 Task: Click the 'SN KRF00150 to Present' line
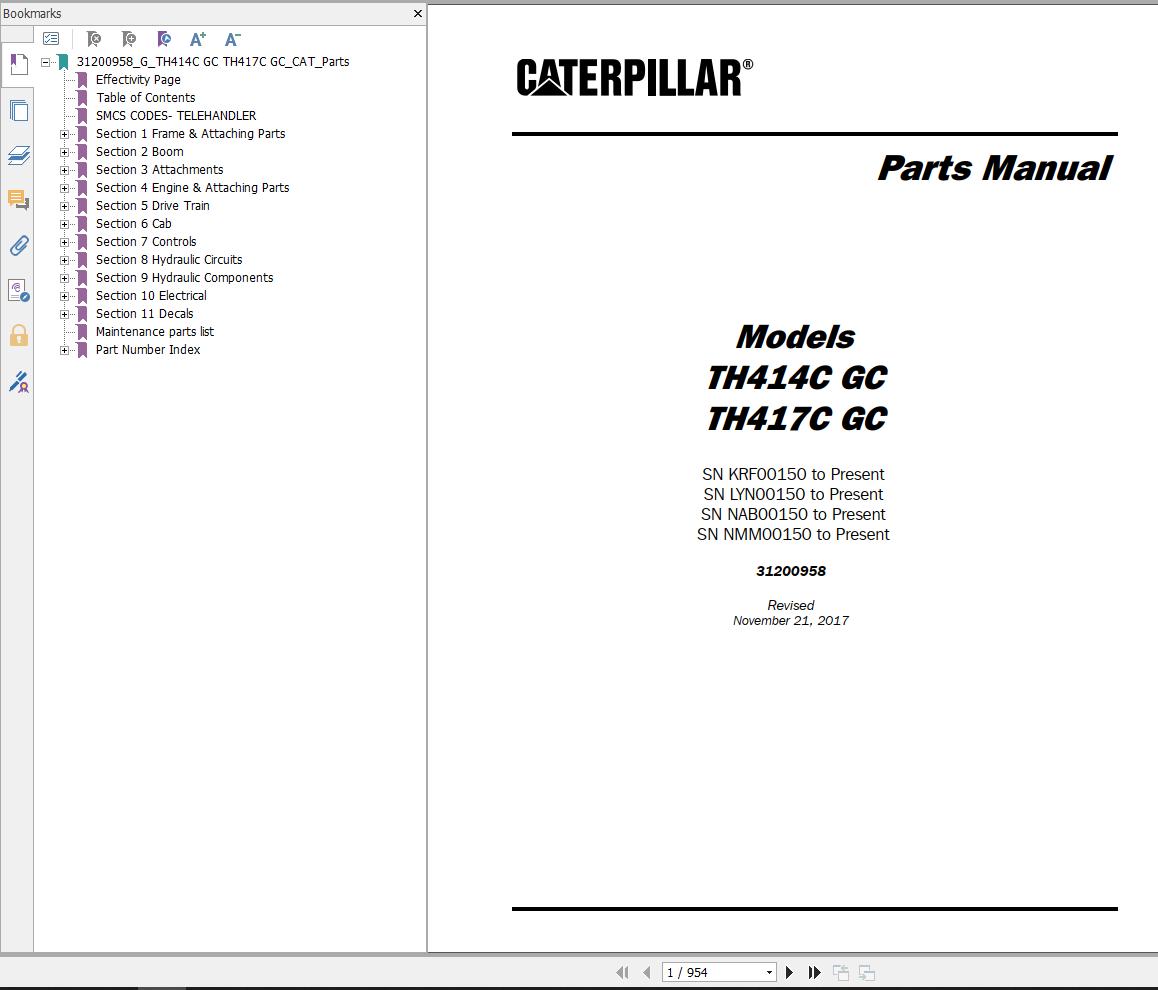[793, 475]
